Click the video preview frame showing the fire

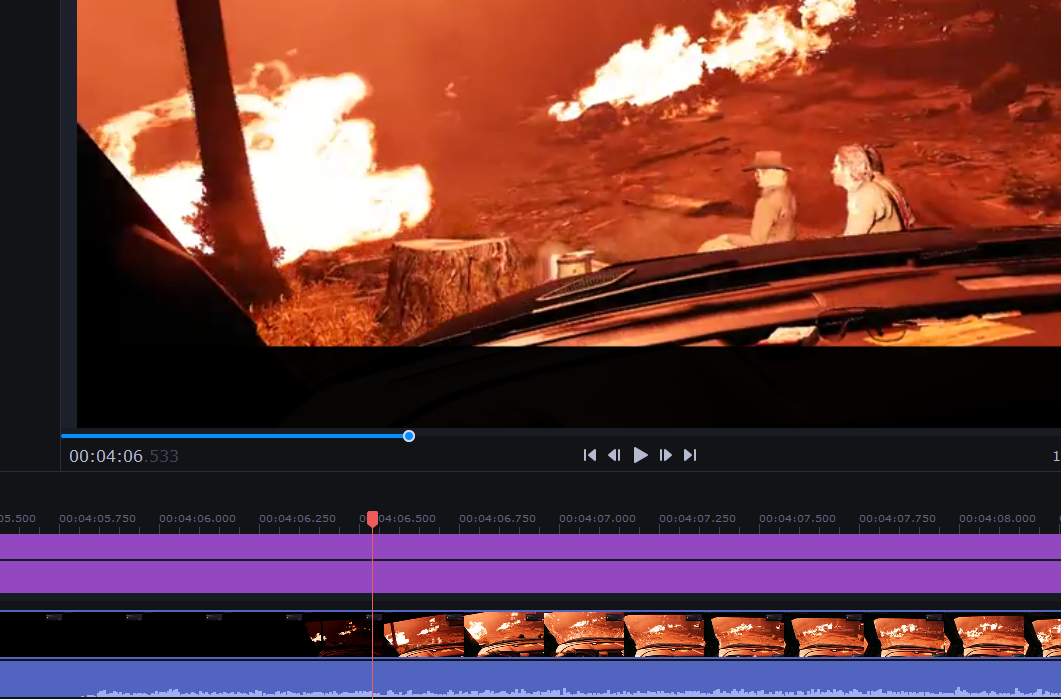click(568, 213)
